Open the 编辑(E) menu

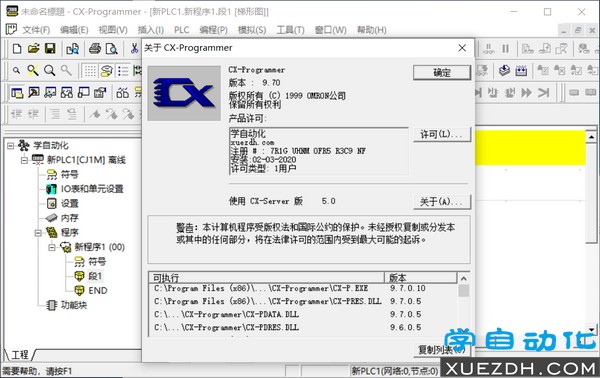click(74, 30)
